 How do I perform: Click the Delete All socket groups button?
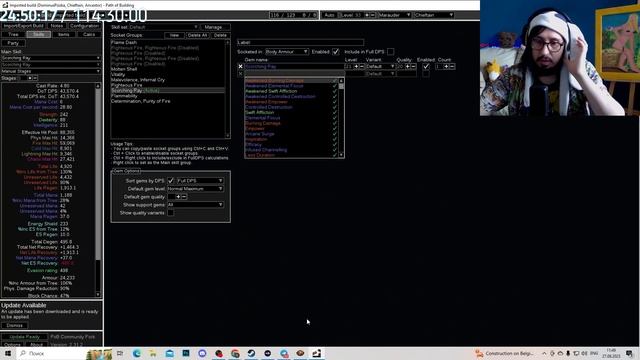point(197,35)
